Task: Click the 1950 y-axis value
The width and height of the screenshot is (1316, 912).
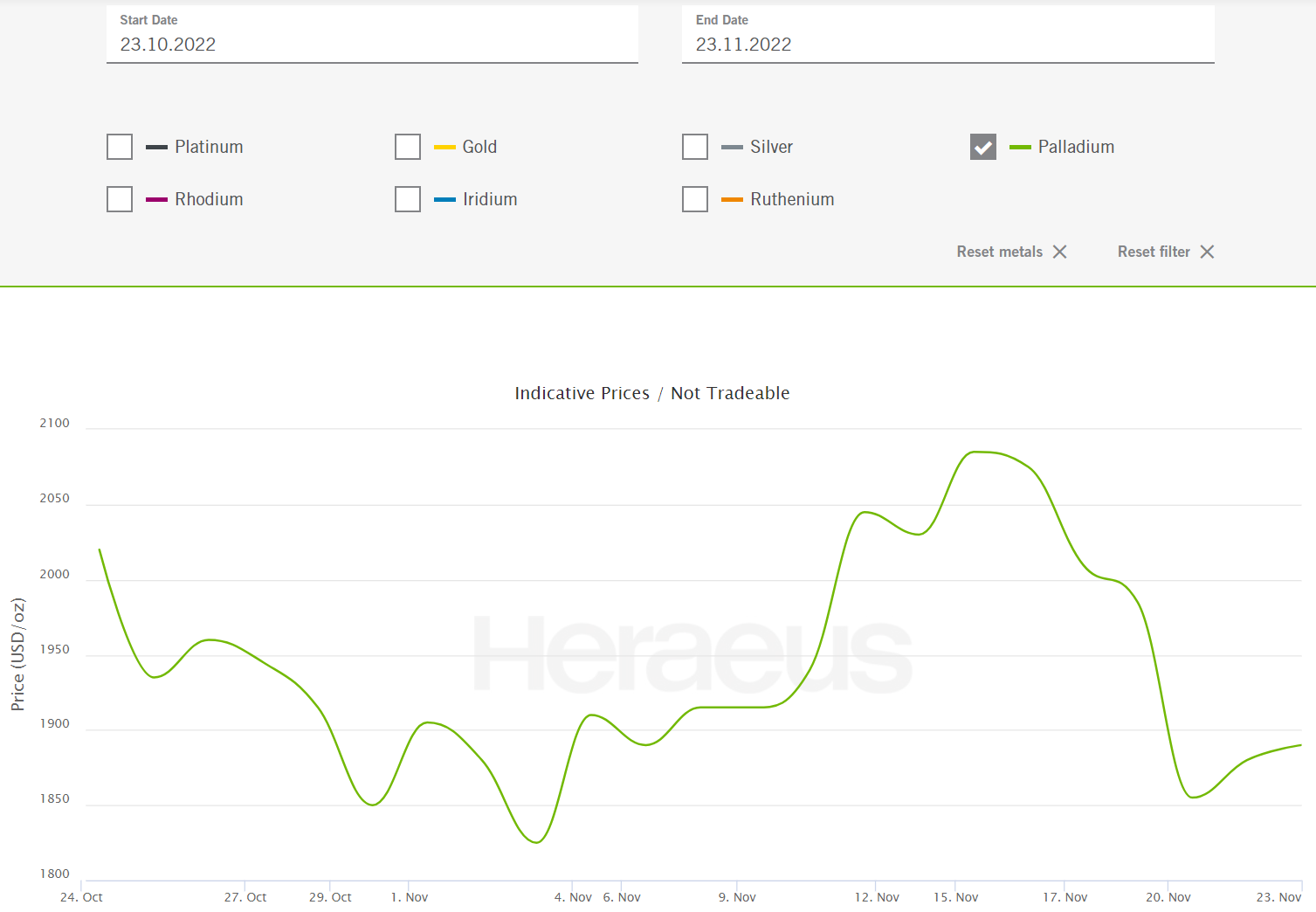Action: coord(54,649)
